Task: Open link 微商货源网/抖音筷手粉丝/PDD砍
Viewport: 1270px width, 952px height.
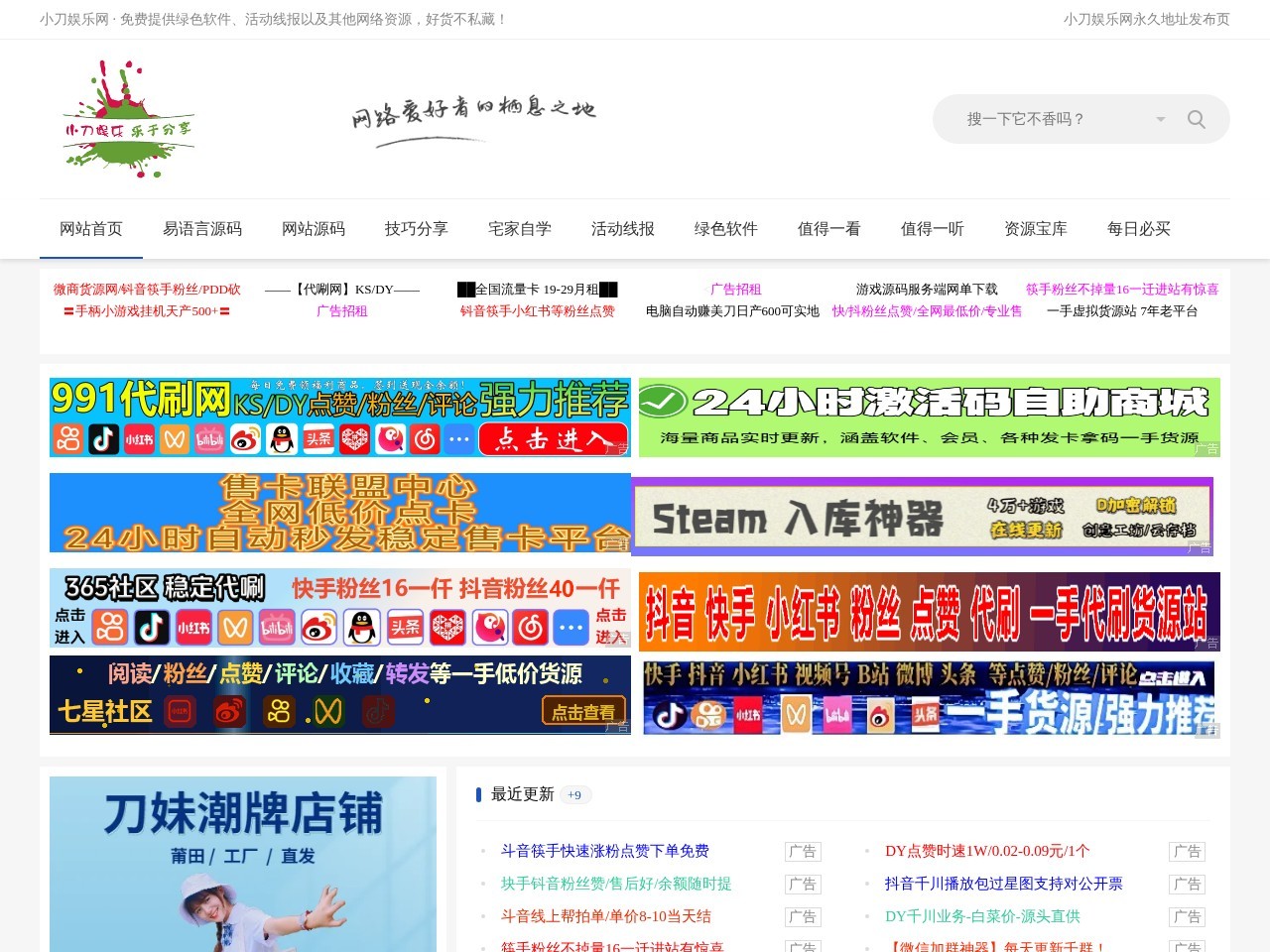Action: [147, 290]
